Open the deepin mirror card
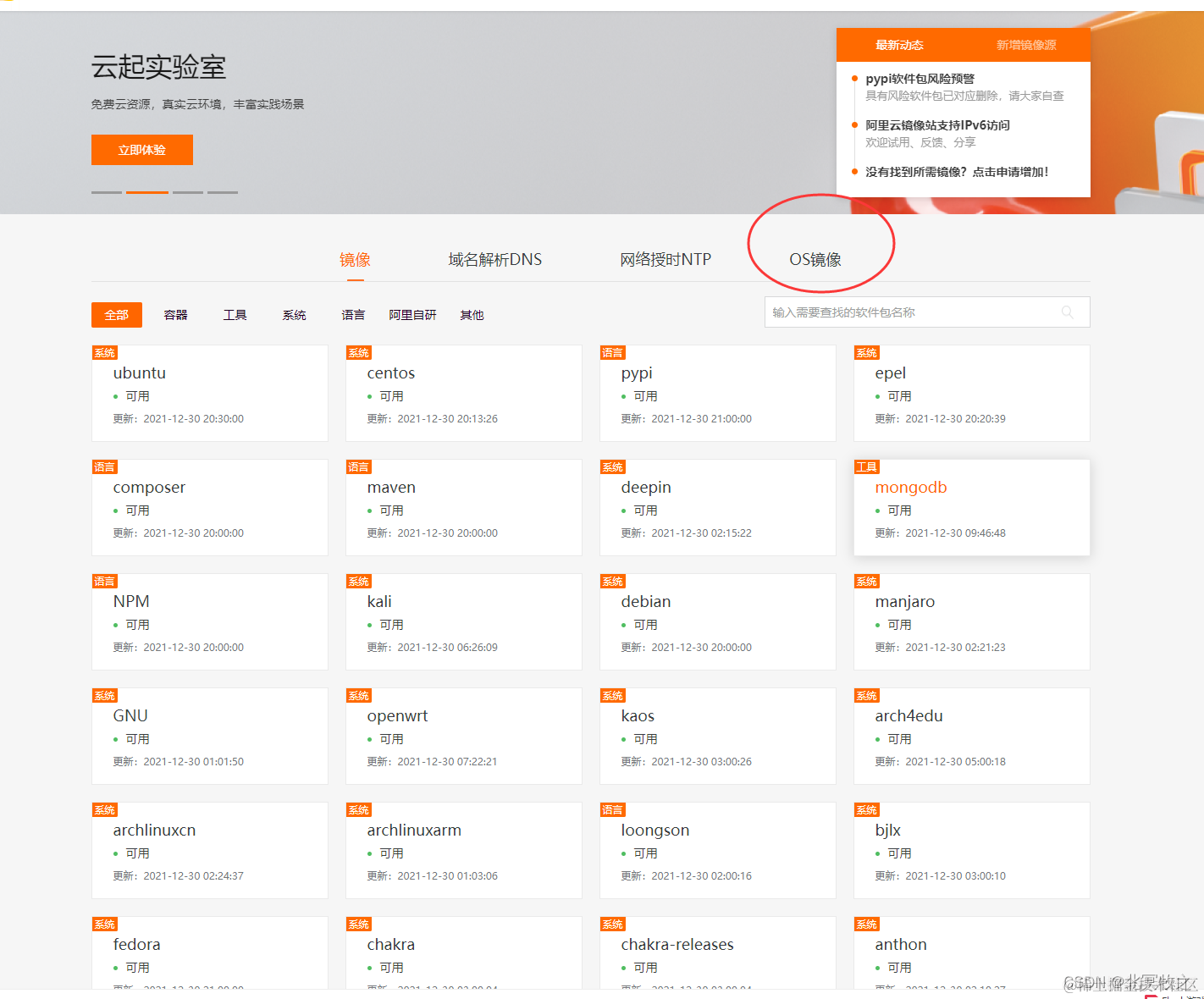 pos(718,507)
